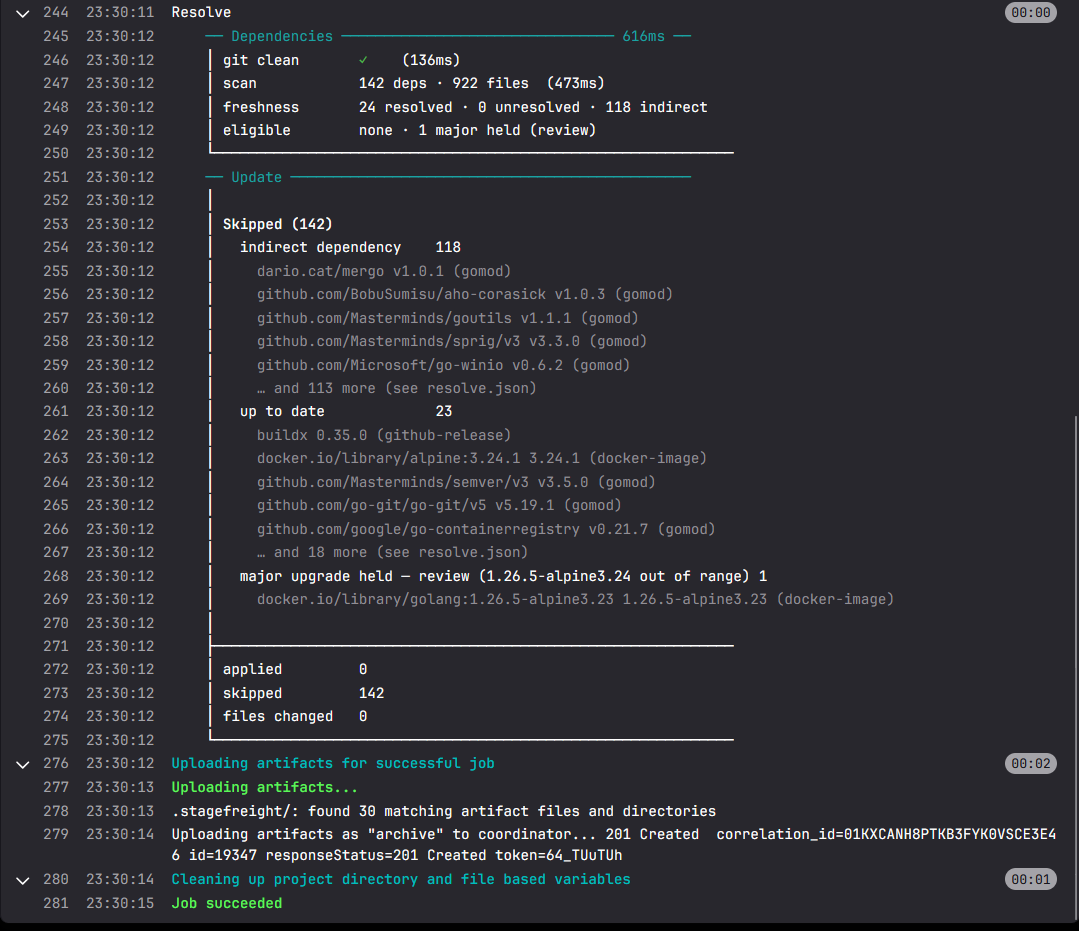Select the buildx 0.35.0 entry
The image size is (1079, 931).
(x=384, y=436)
